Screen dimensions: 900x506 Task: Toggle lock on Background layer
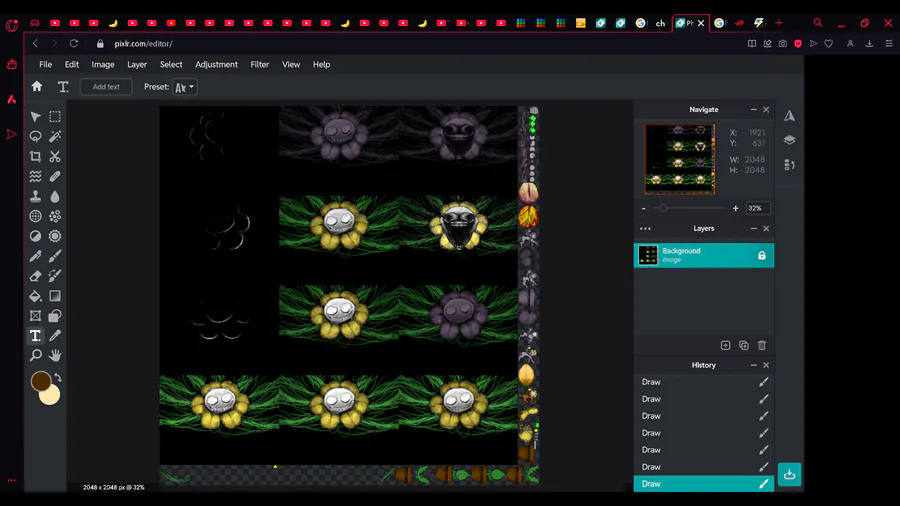(x=762, y=256)
